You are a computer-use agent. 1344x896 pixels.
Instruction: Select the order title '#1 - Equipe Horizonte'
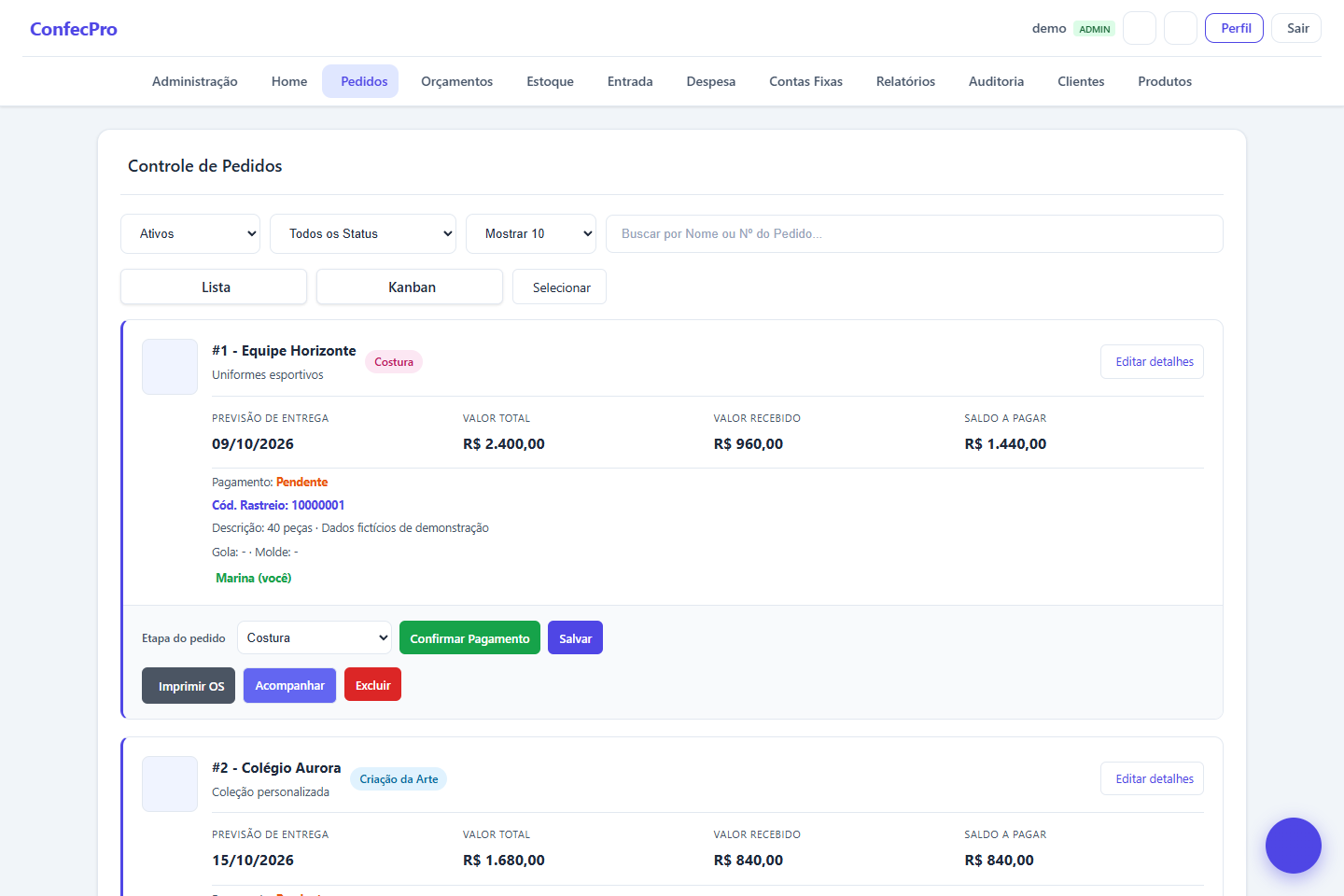coord(284,351)
